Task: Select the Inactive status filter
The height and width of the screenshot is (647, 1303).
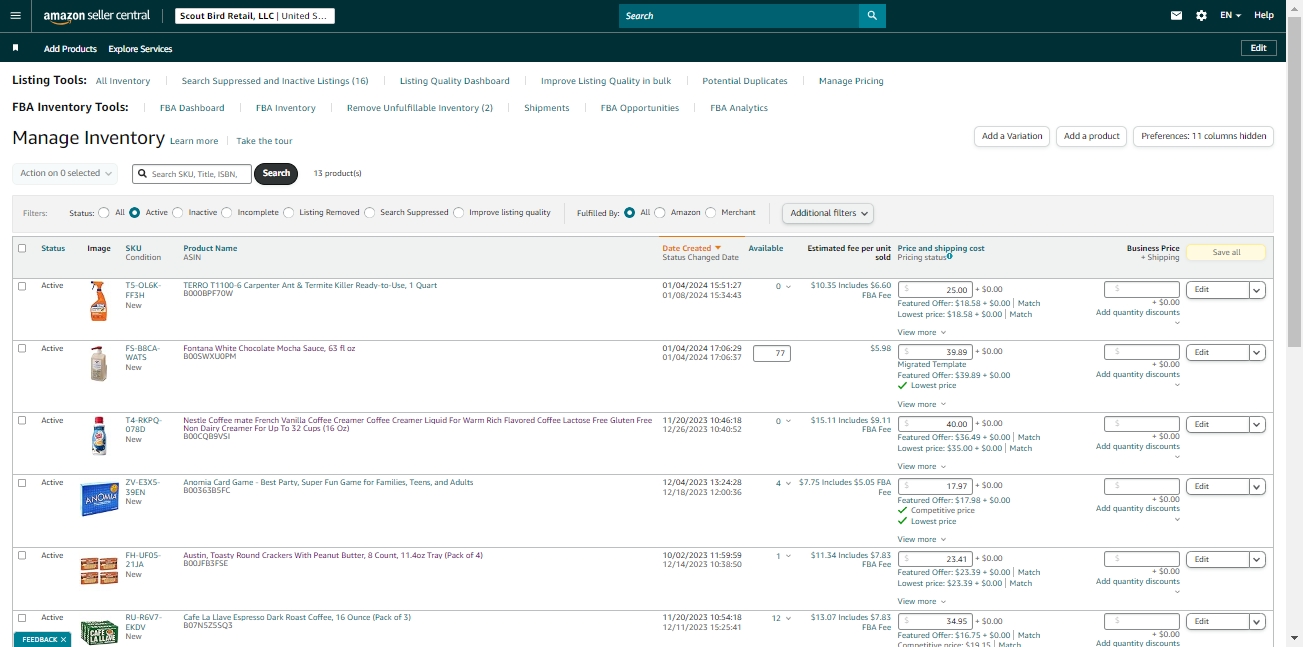Action: click(x=178, y=212)
